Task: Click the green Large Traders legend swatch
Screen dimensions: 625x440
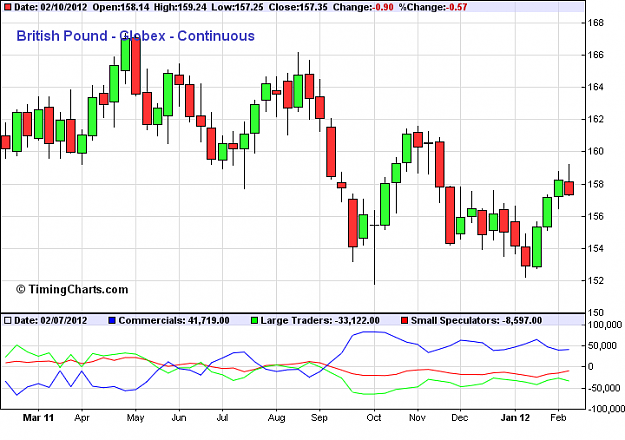Action: pyautogui.click(x=255, y=320)
